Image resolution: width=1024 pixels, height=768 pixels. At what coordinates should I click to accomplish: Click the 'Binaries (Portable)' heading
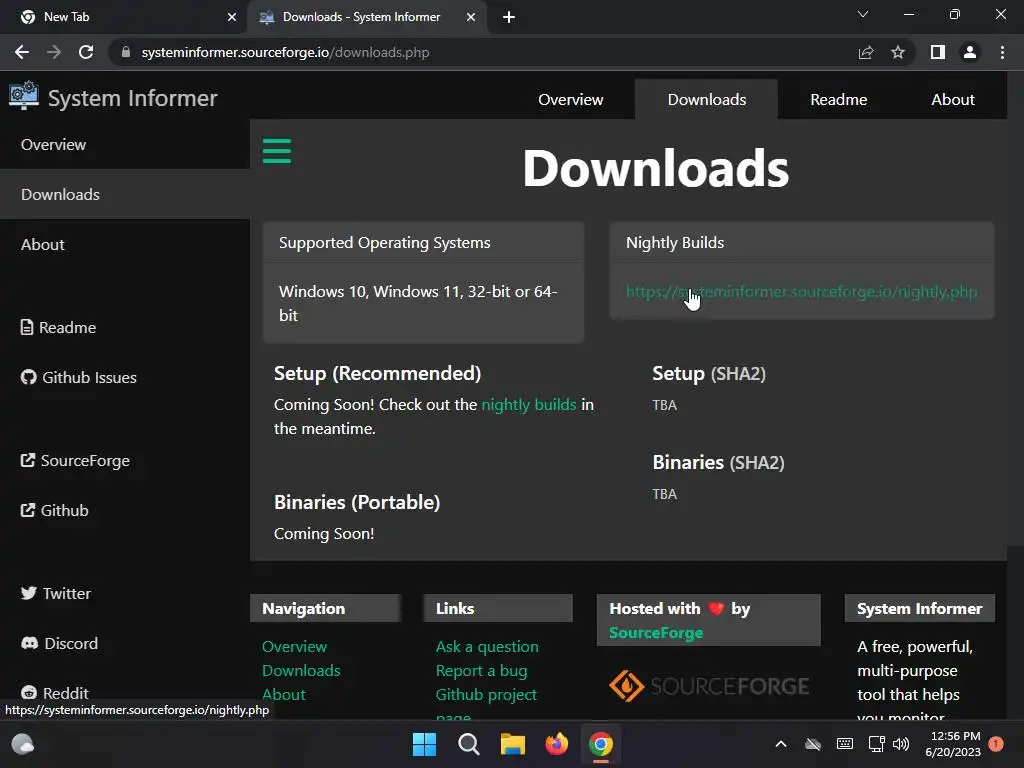pyautogui.click(x=357, y=502)
